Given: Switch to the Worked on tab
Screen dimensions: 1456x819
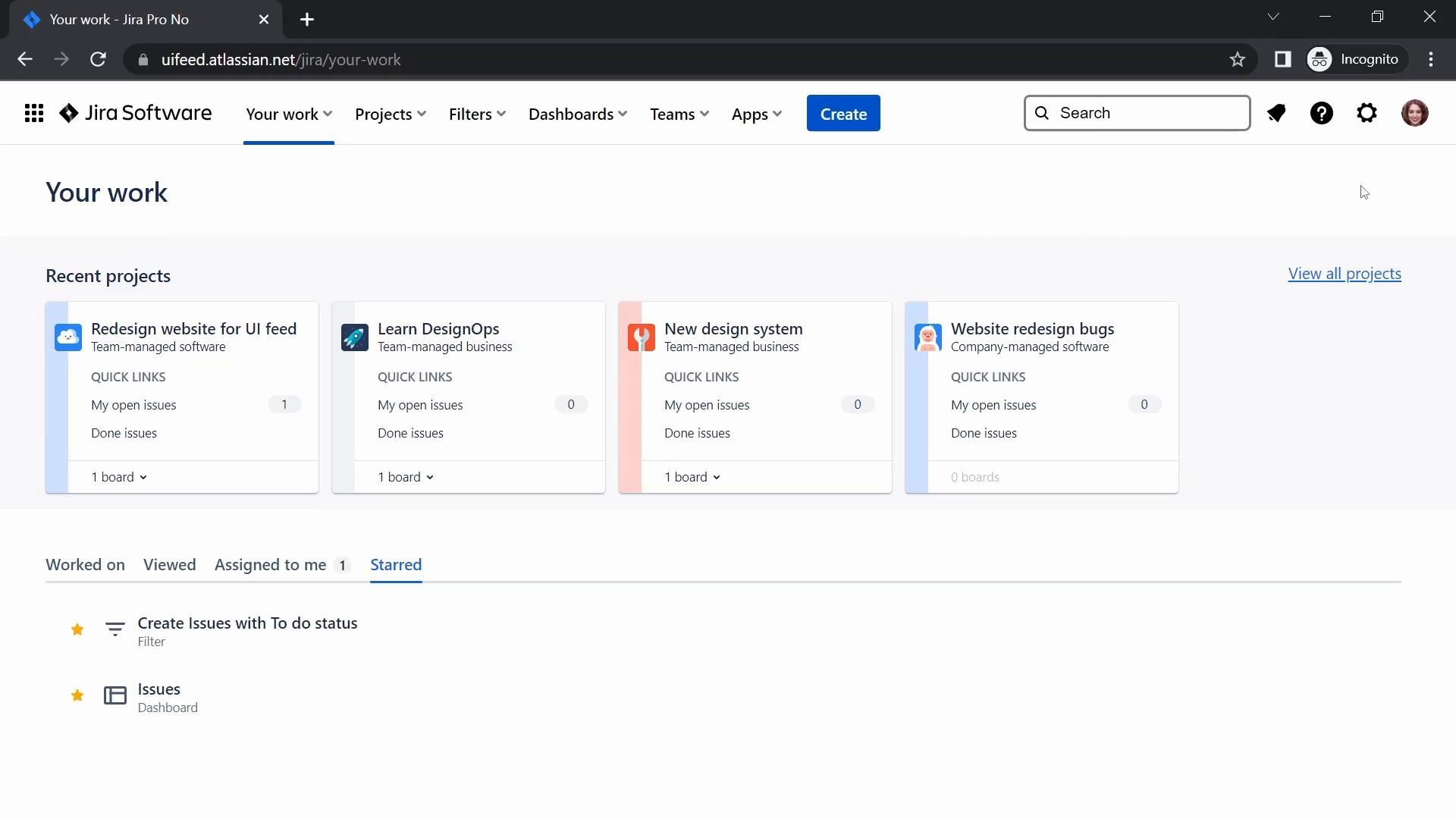Looking at the screenshot, I should (x=85, y=565).
